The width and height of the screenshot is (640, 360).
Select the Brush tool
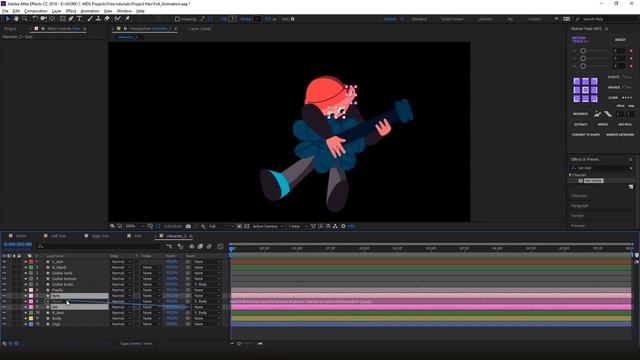coord(90,19)
